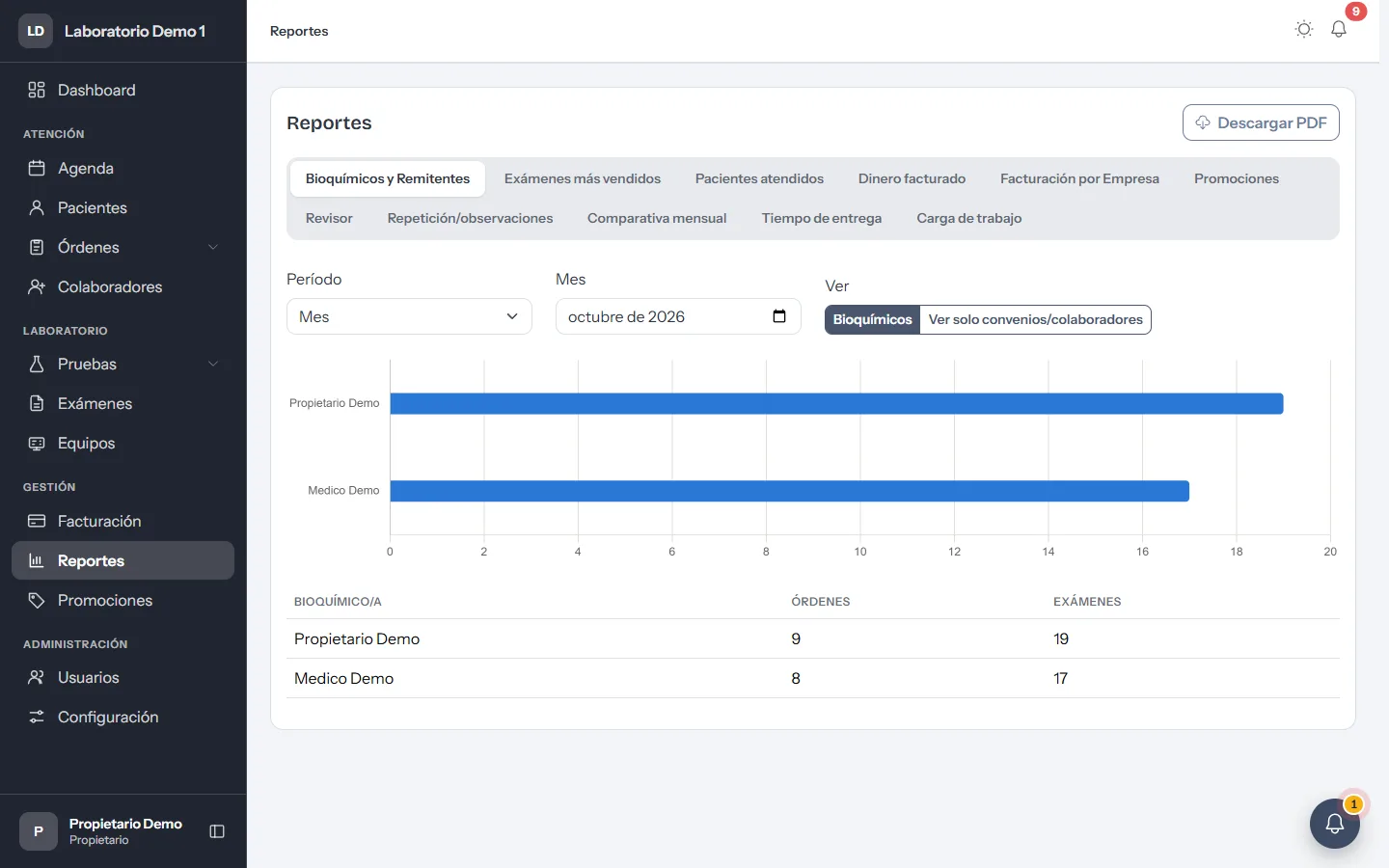
Task: Switch to Repetición/observaciones tab
Action: [x=470, y=218]
